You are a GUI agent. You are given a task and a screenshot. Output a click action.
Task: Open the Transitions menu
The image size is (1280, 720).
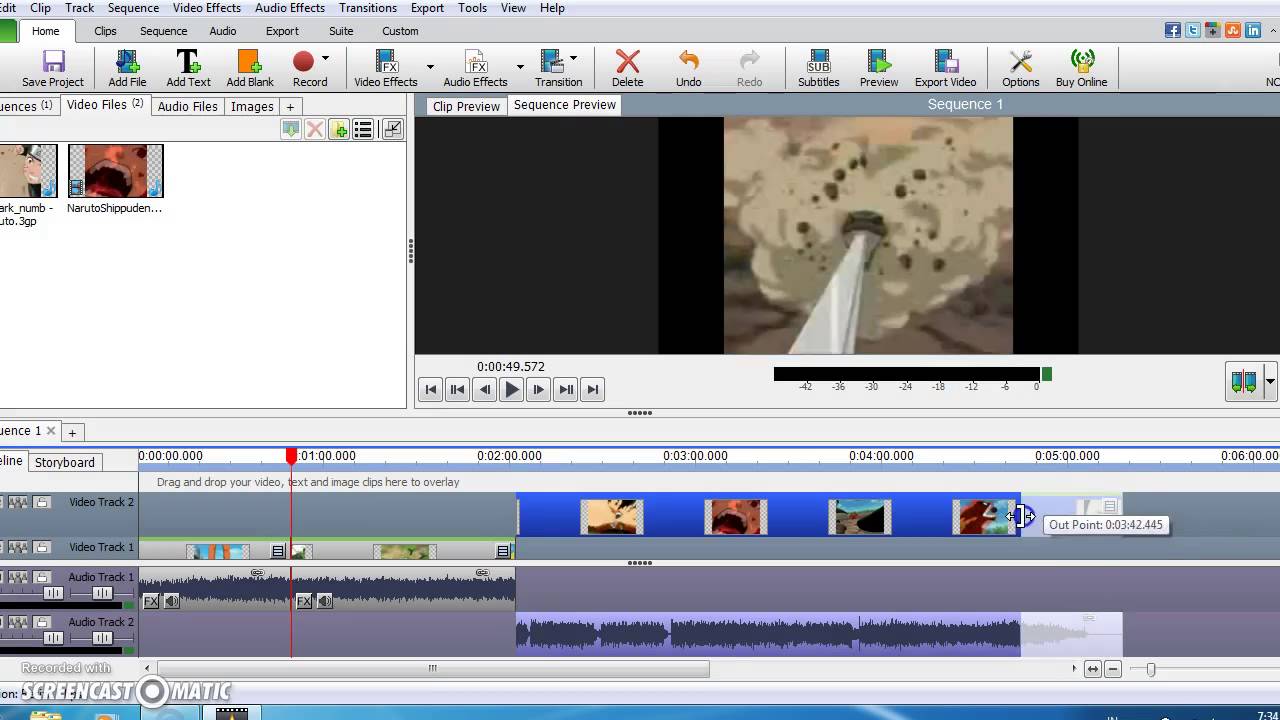[x=368, y=8]
